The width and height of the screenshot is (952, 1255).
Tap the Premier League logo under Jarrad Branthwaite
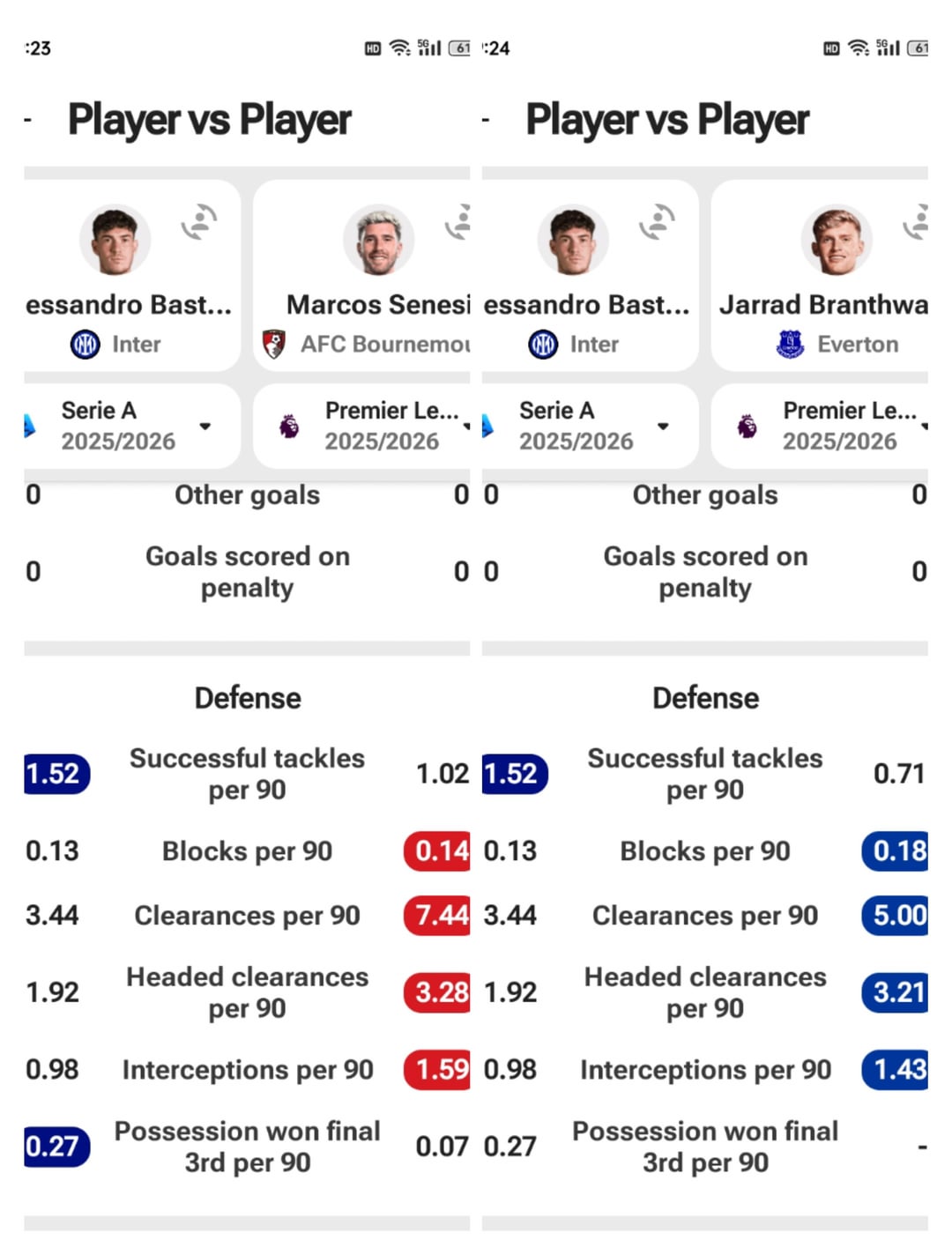coord(747,427)
